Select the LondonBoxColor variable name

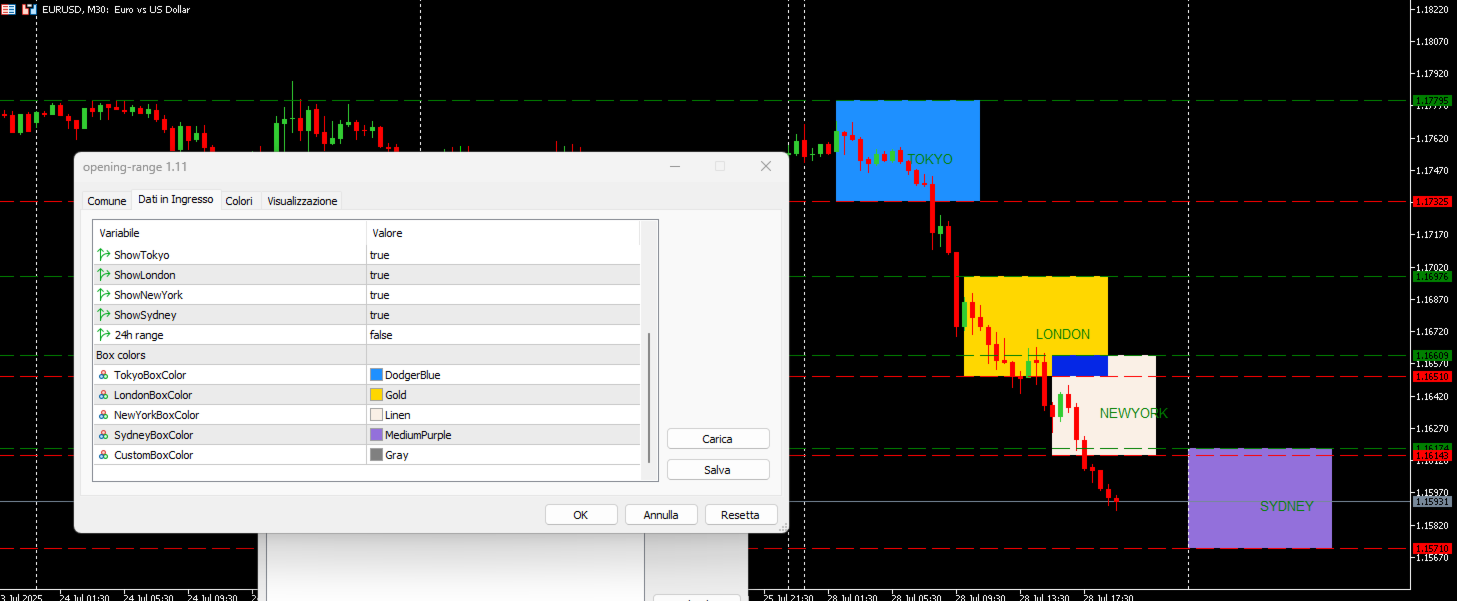coord(153,395)
